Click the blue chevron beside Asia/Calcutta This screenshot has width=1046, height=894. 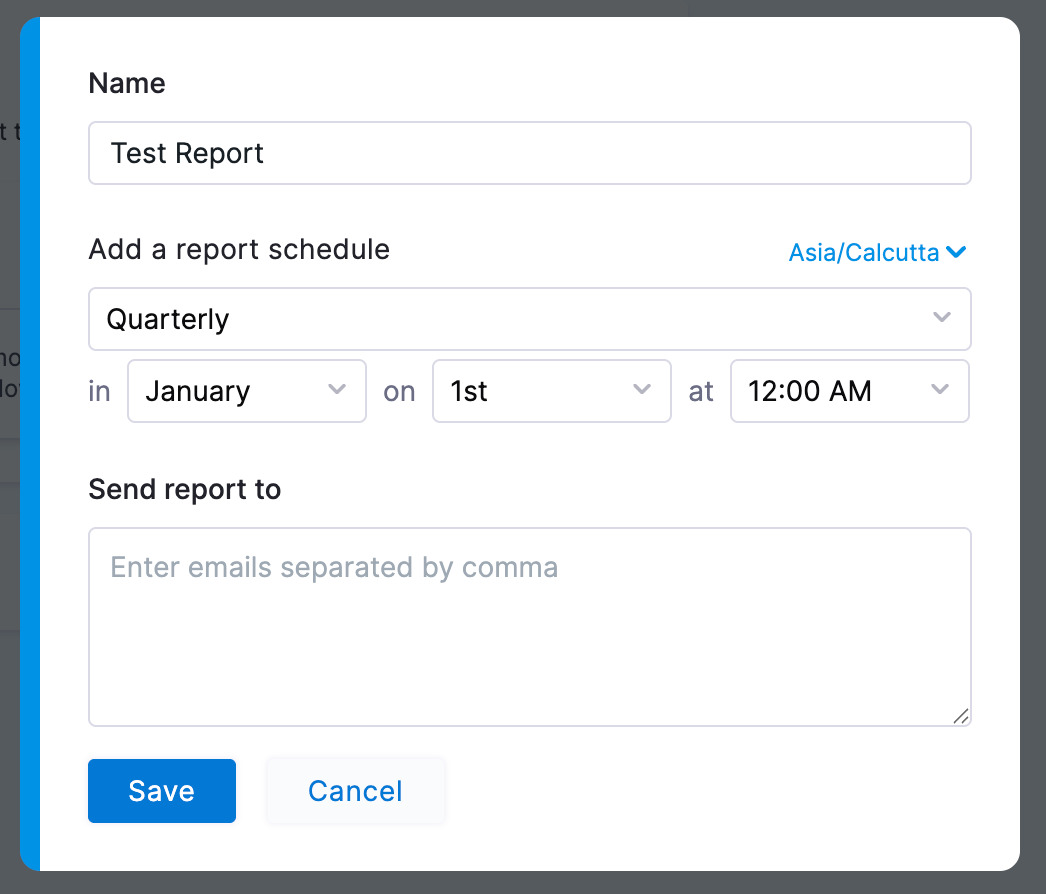pyautogui.click(x=956, y=253)
